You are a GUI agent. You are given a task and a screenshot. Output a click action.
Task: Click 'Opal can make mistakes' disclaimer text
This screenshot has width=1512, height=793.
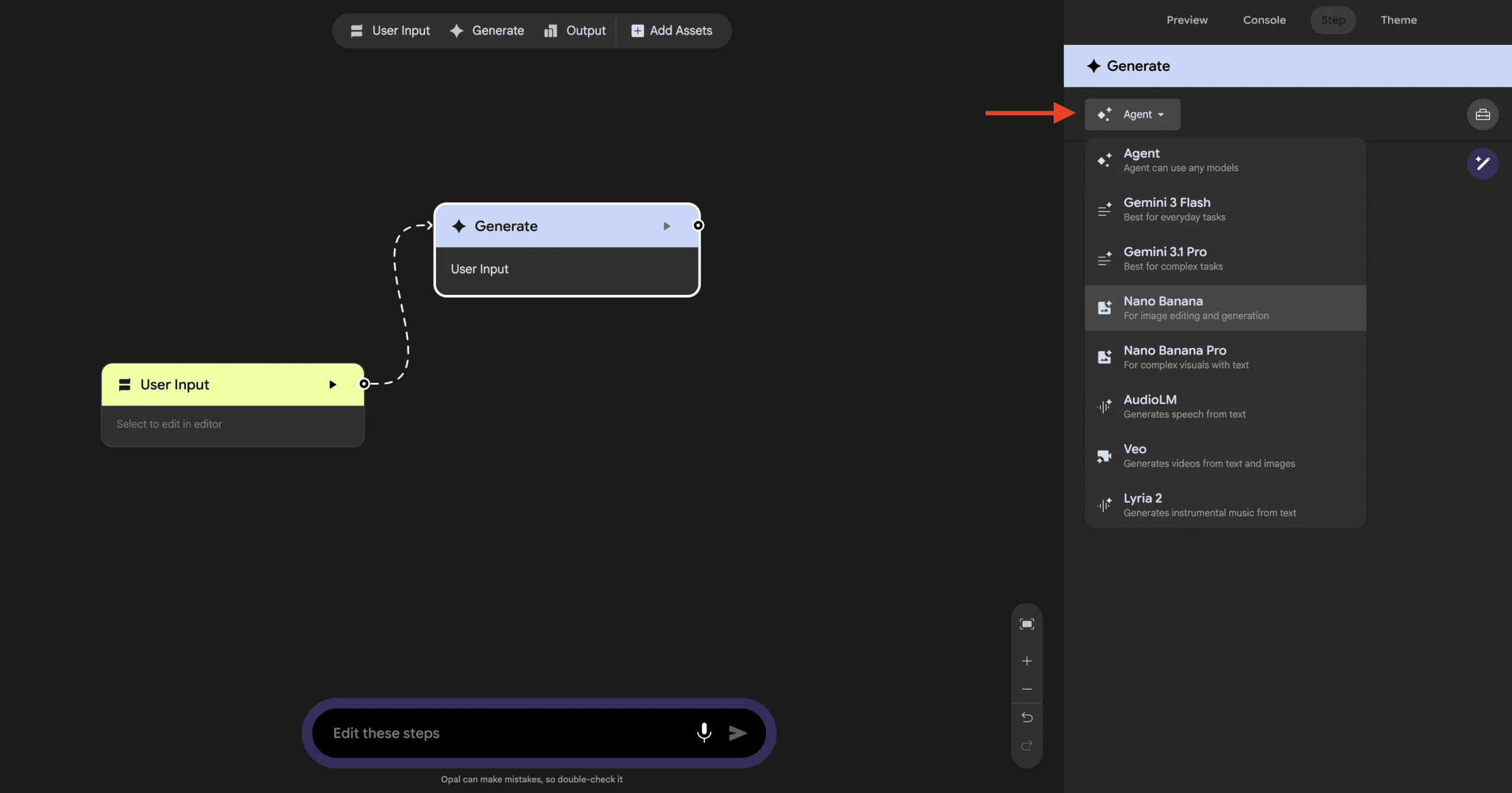click(x=532, y=779)
